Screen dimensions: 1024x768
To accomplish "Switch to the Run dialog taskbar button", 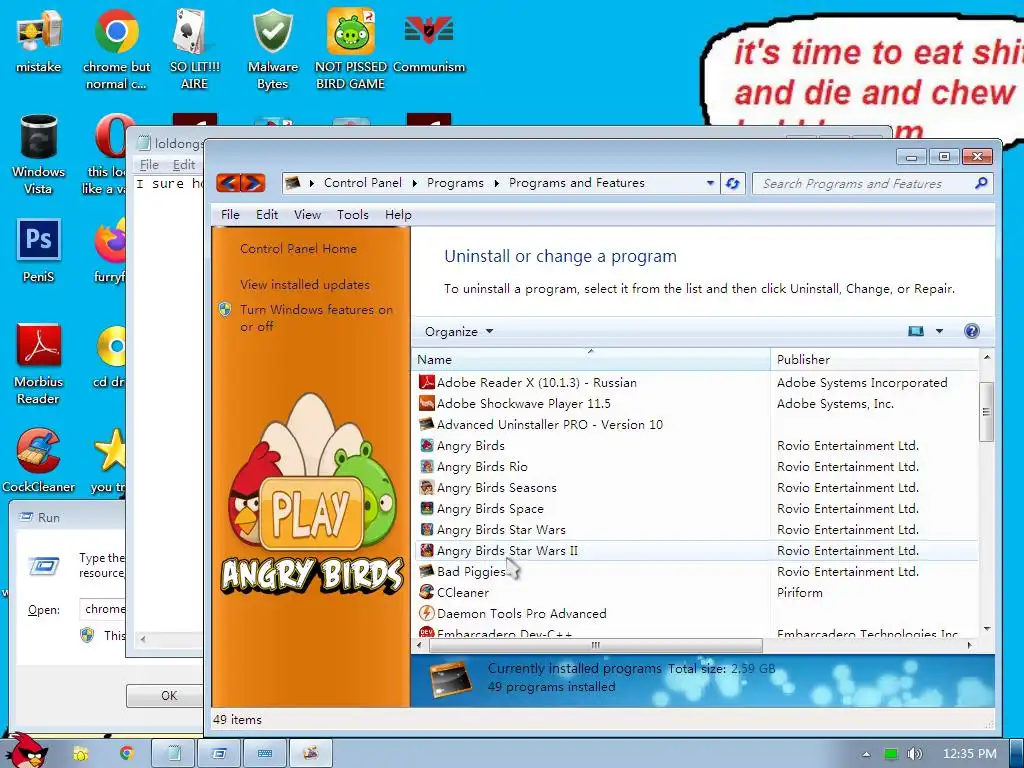I will (x=219, y=754).
